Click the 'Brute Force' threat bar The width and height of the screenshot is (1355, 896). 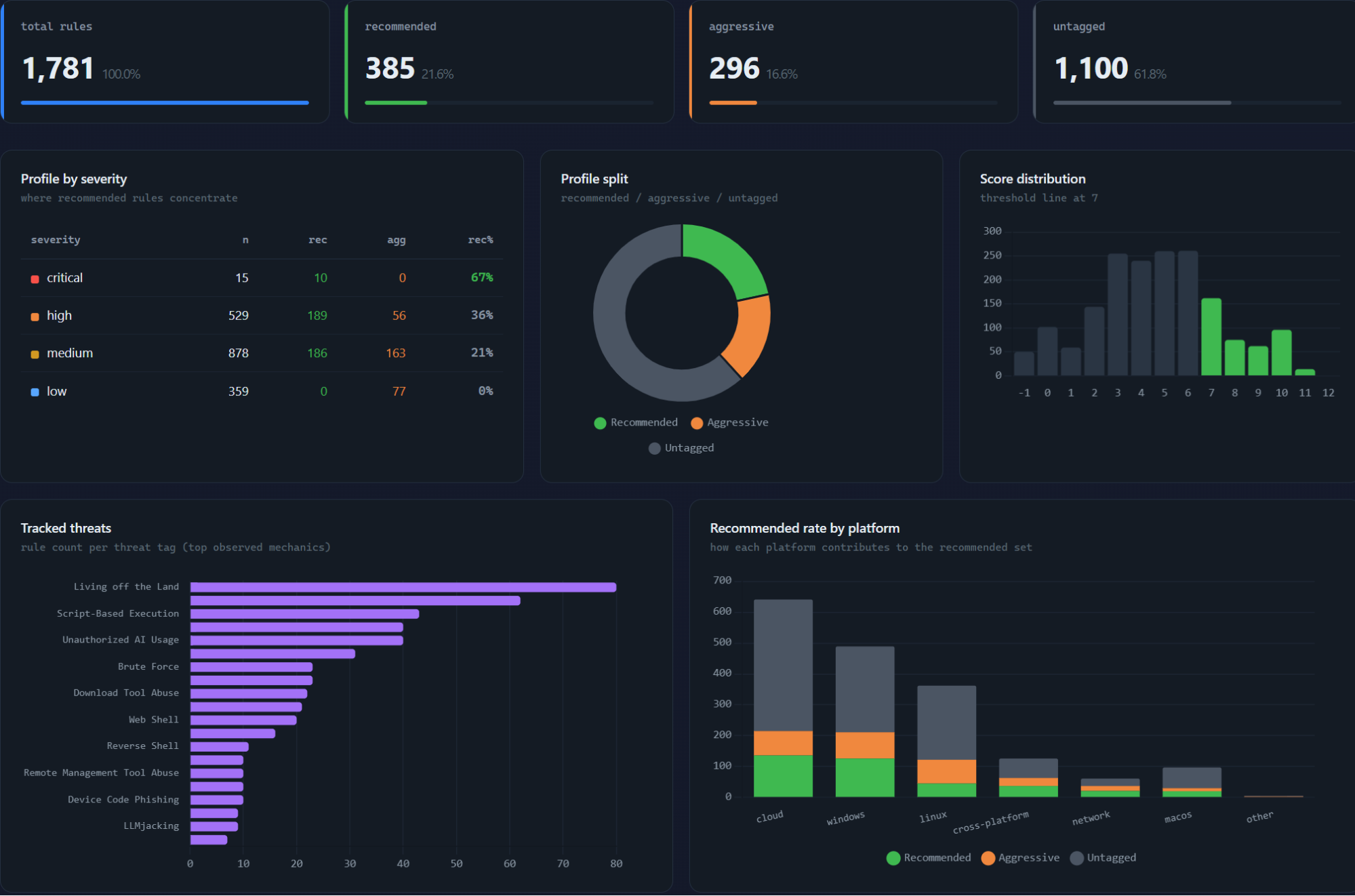(x=251, y=667)
